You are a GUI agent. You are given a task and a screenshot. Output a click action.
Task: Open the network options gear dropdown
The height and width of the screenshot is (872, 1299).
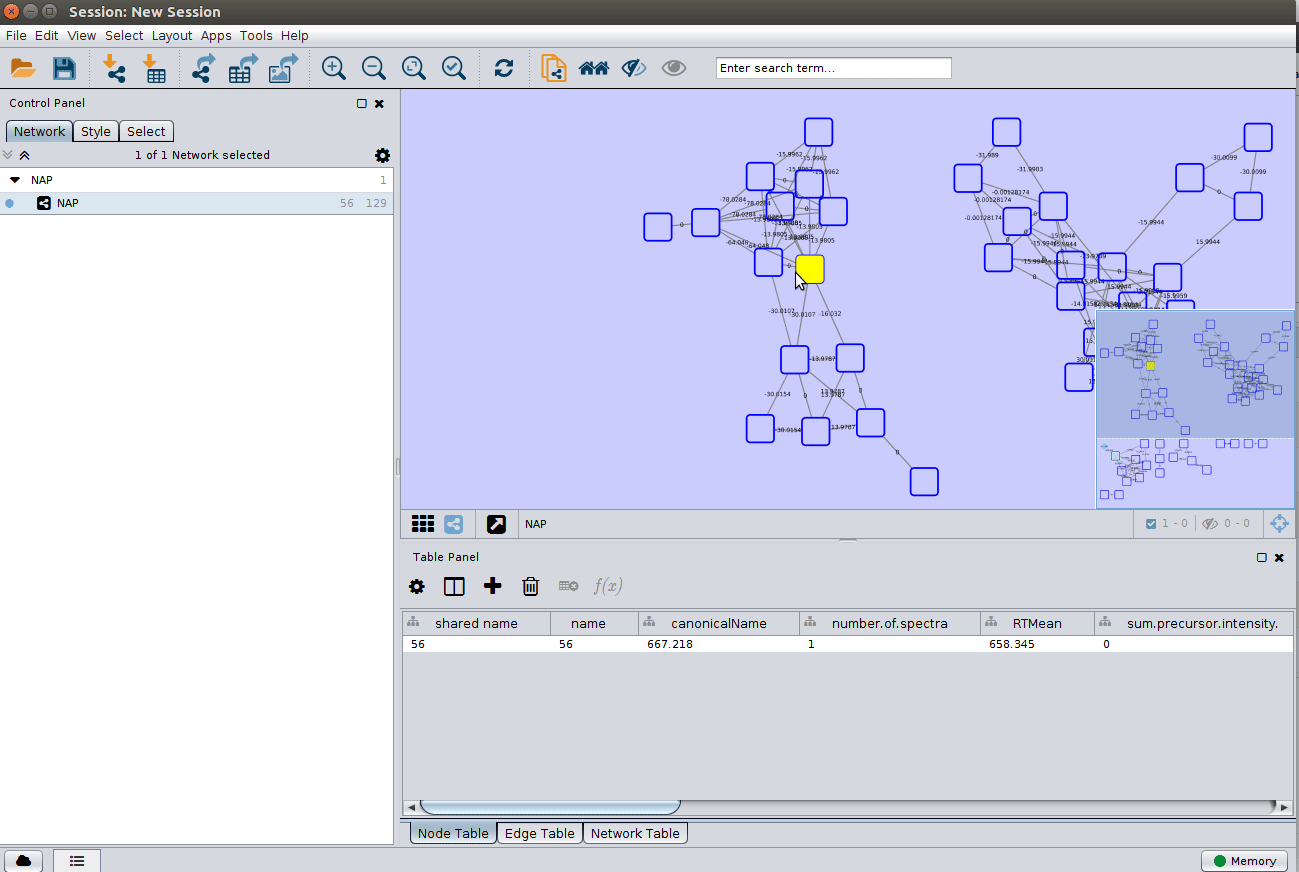coord(382,155)
